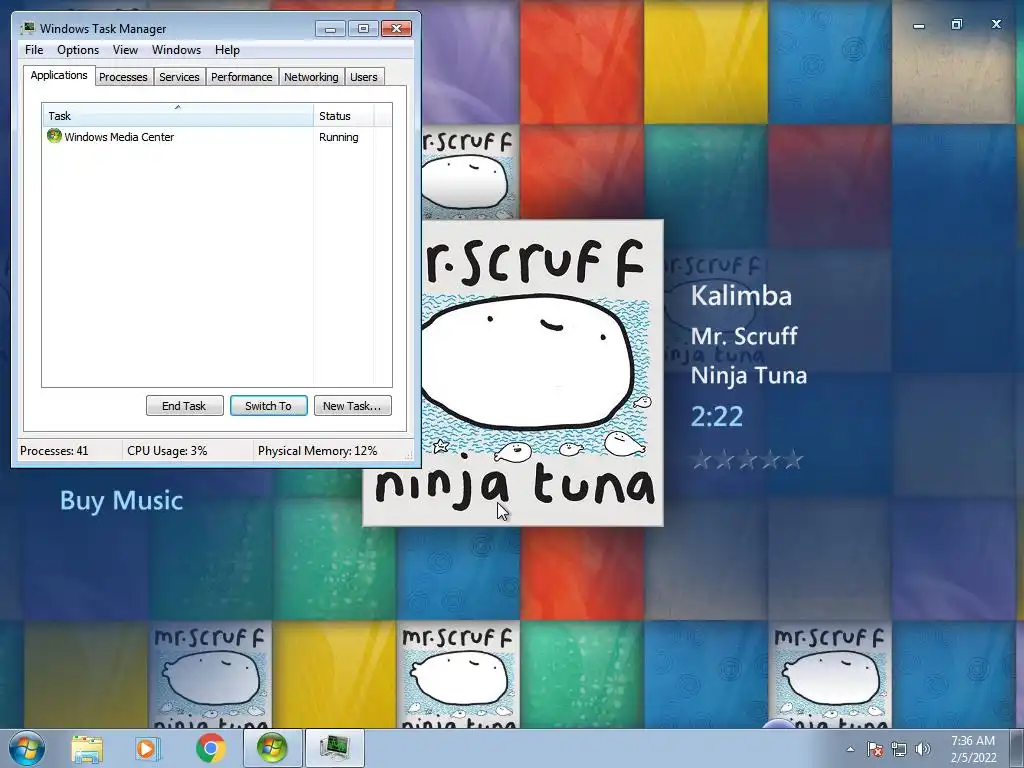Image resolution: width=1024 pixels, height=768 pixels.
Task: Select Windows Media Center icon in task list
Action: [54, 136]
